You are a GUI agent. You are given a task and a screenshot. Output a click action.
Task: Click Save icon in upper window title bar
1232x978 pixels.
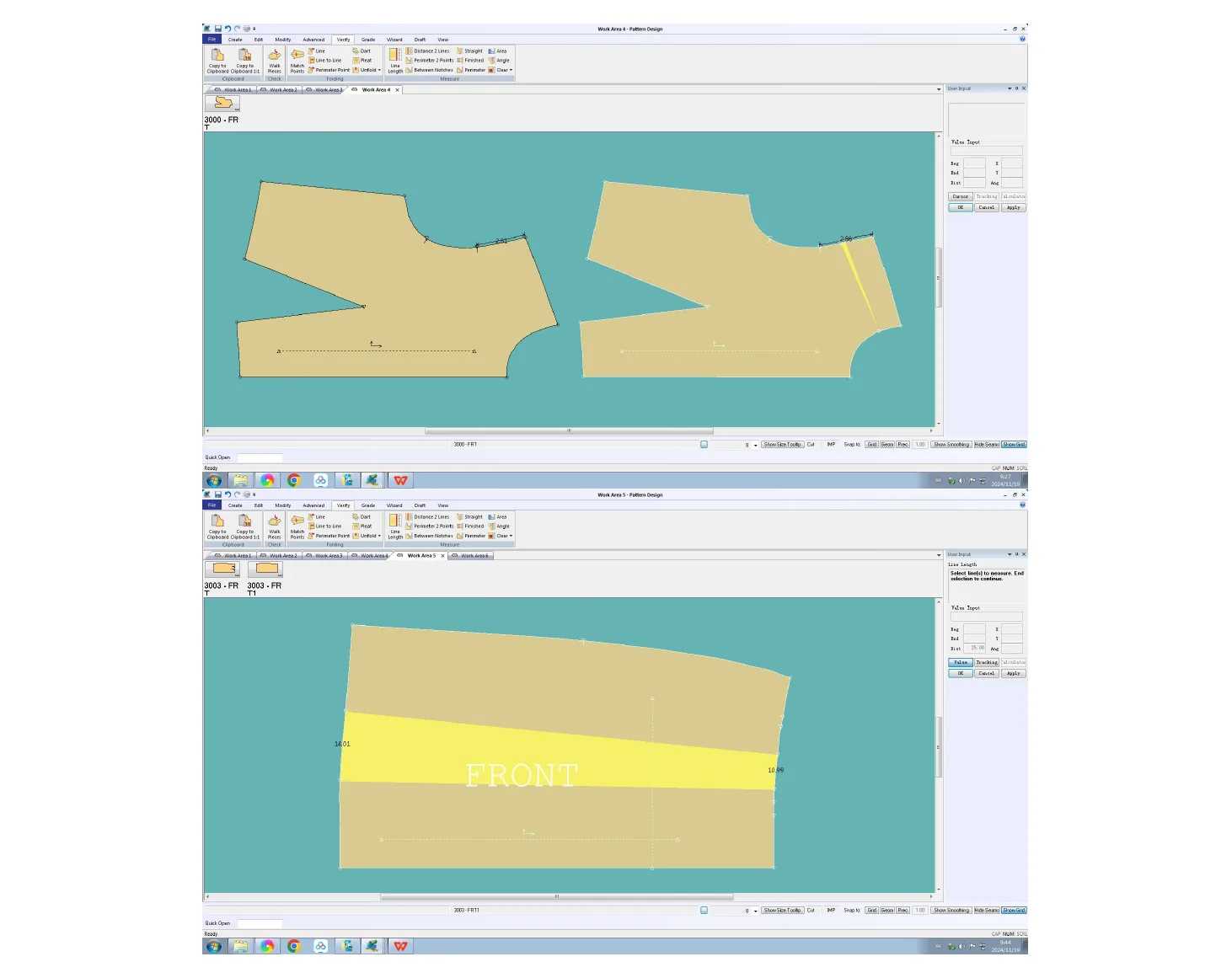pyautogui.click(x=218, y=29)
